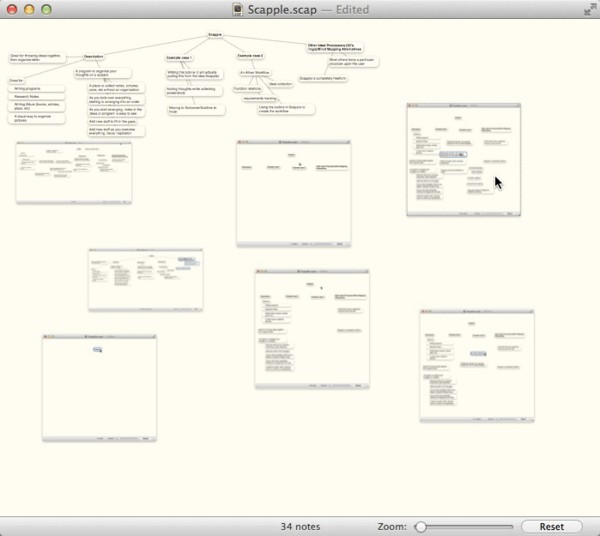The width and height of the screenshot is (600, 536).
Task: Select the wide thumbnail with blue highlighted notes
Action: [x=145, y=280]
